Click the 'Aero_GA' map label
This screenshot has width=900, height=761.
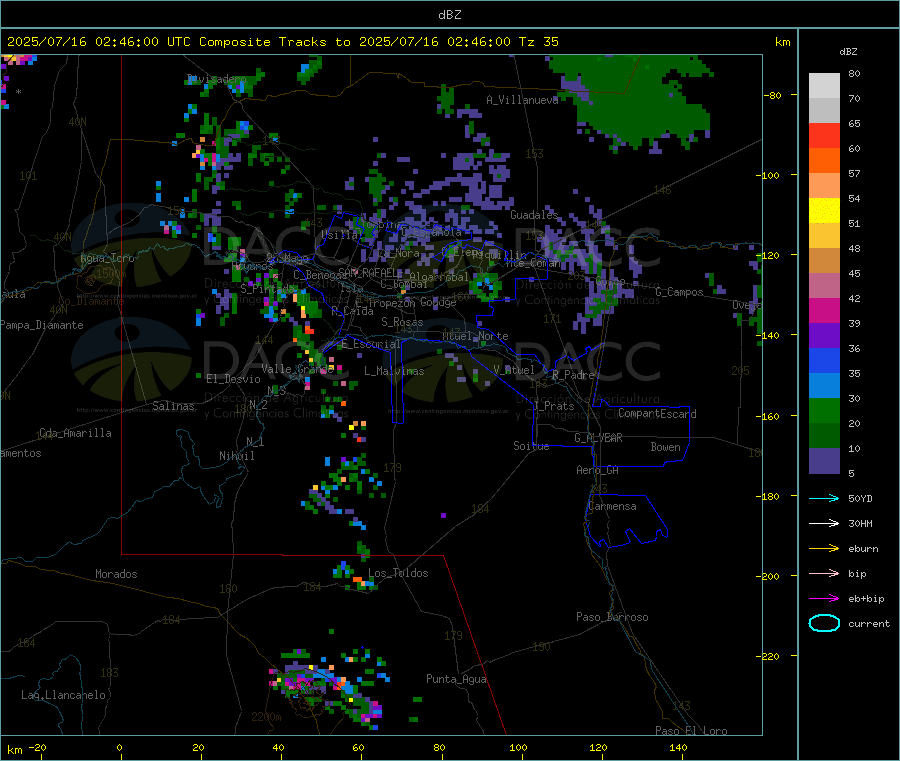click(597, 470)
